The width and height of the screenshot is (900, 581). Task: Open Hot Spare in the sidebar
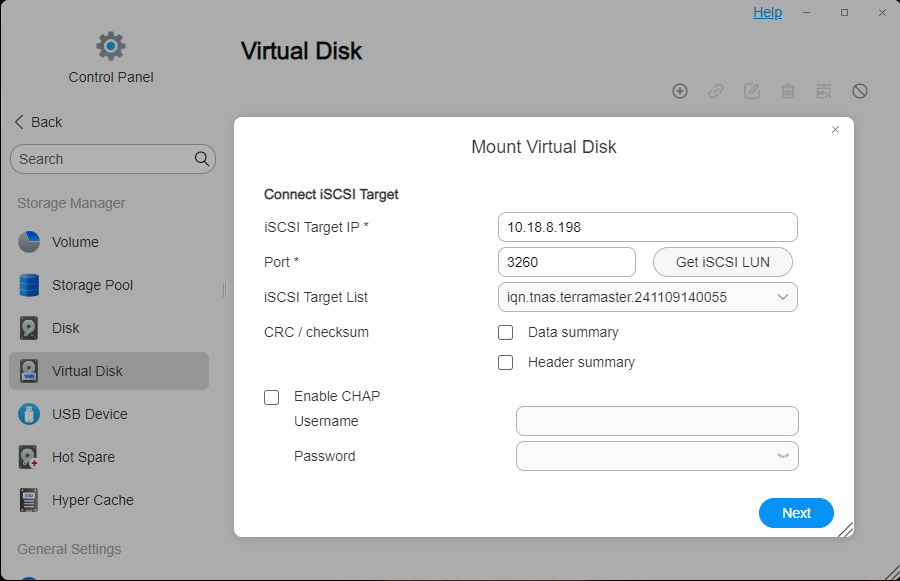[x=83, y=457]
